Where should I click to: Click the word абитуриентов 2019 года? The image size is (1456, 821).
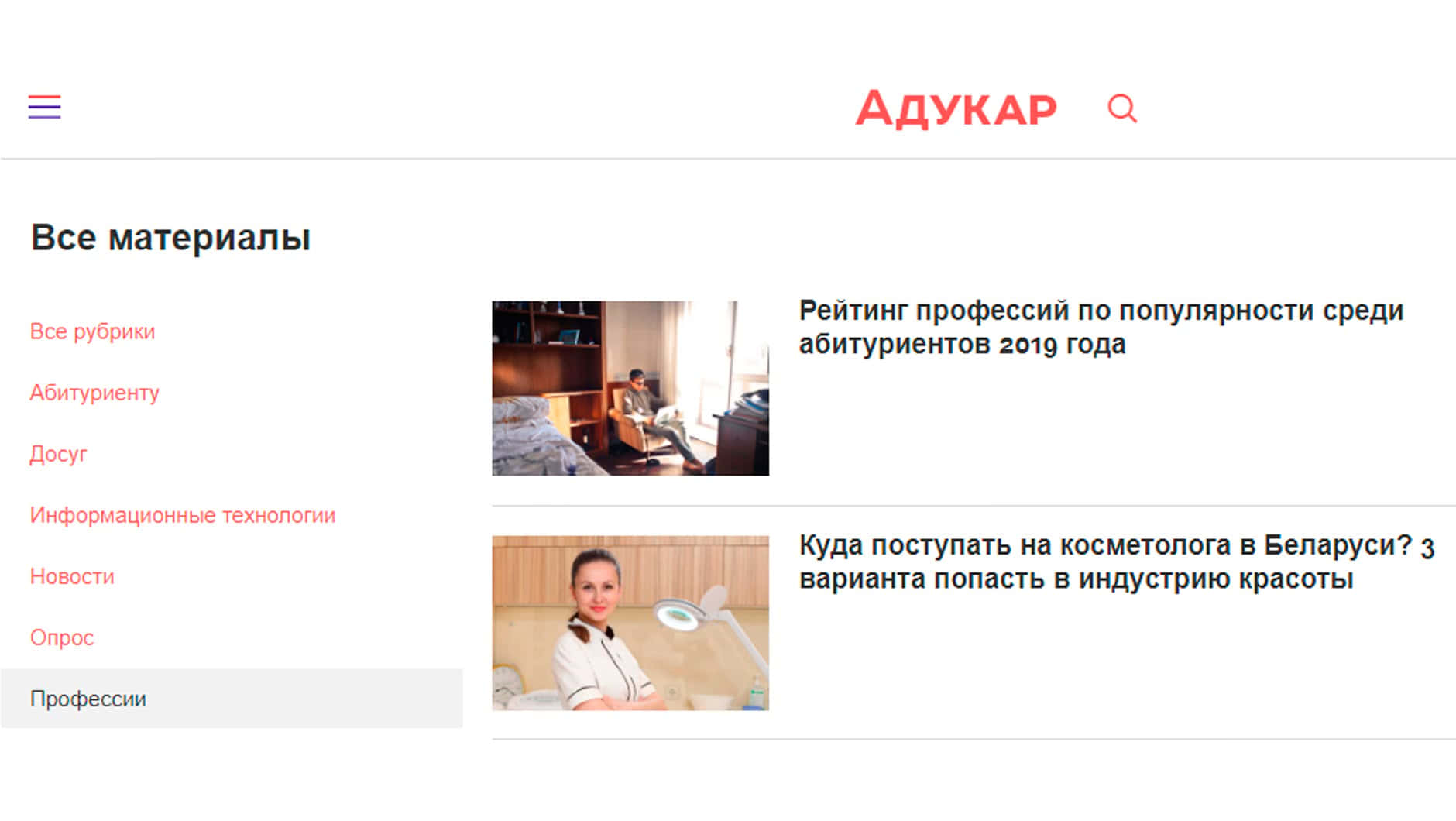962,344
